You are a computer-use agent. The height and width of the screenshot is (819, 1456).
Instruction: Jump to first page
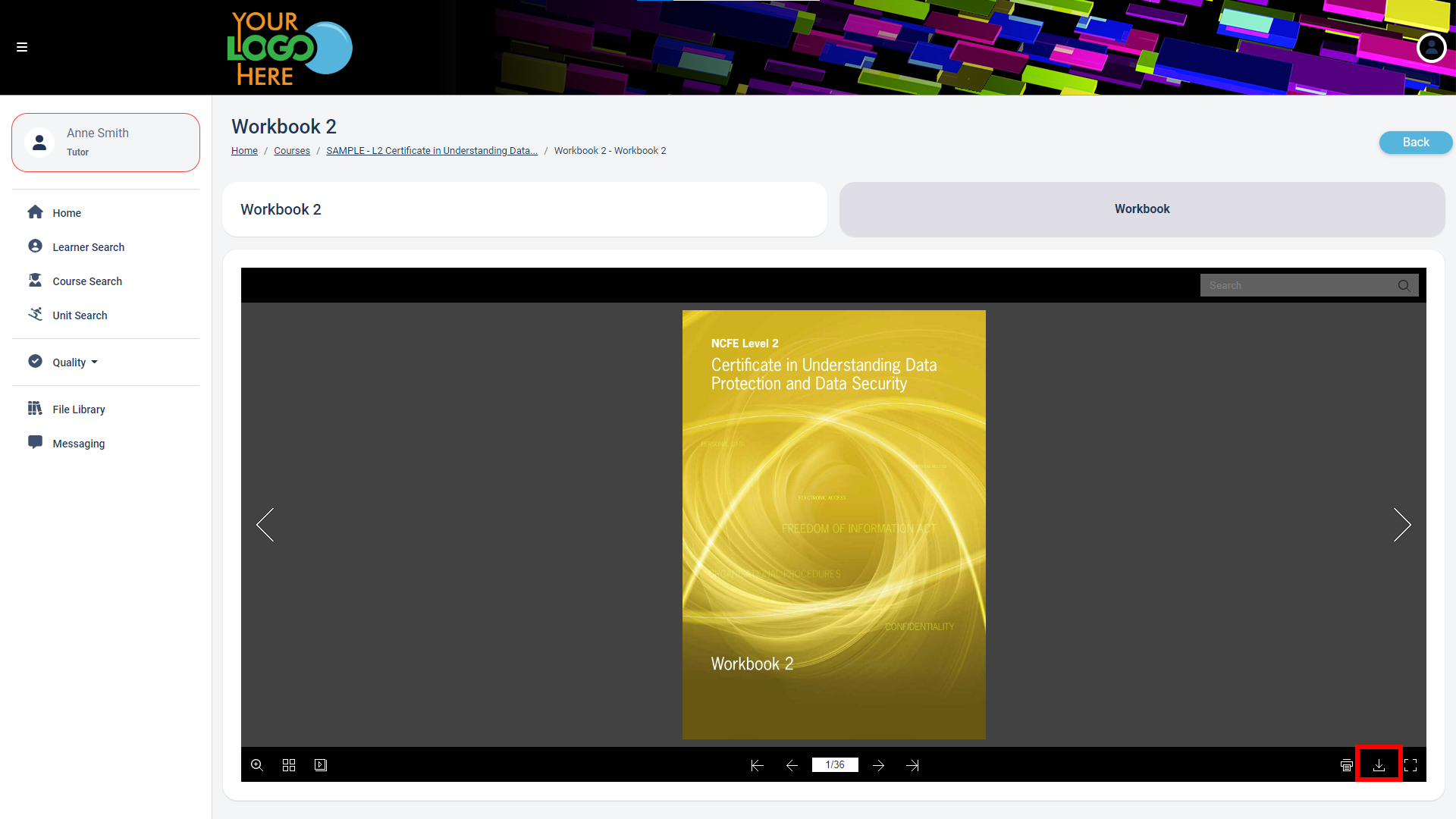757,765
